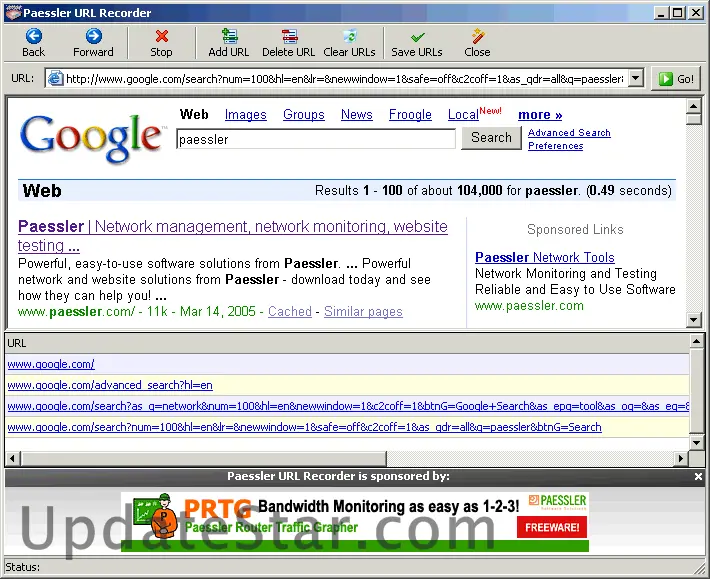Click the Add URL icon
The width and height of the screenshot is (710, 579).
coord(230,36)
